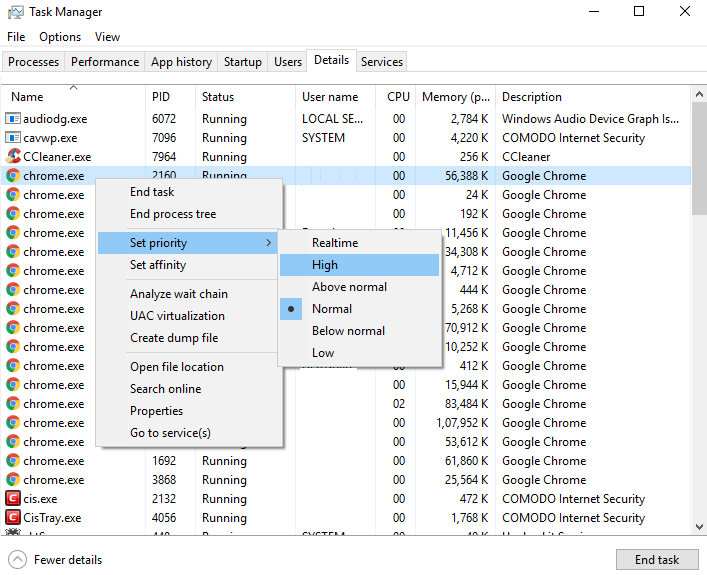
Task: Select the cavwp.exe process row
Action: pos(345,138)
